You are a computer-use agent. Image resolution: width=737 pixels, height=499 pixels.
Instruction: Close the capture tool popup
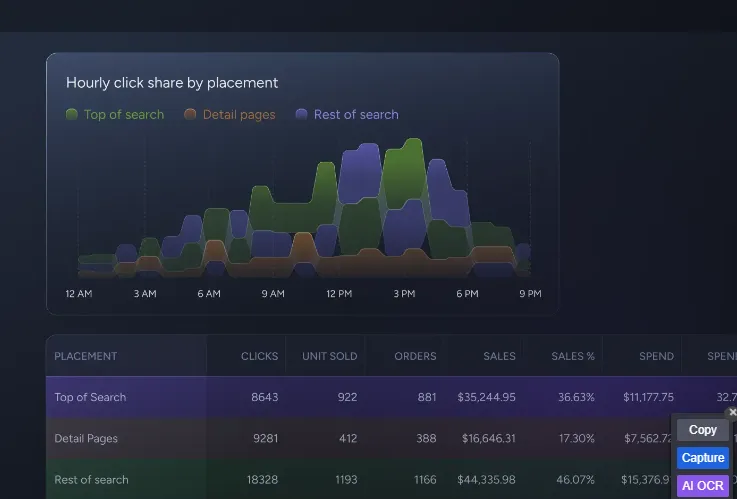coord(731,412)
